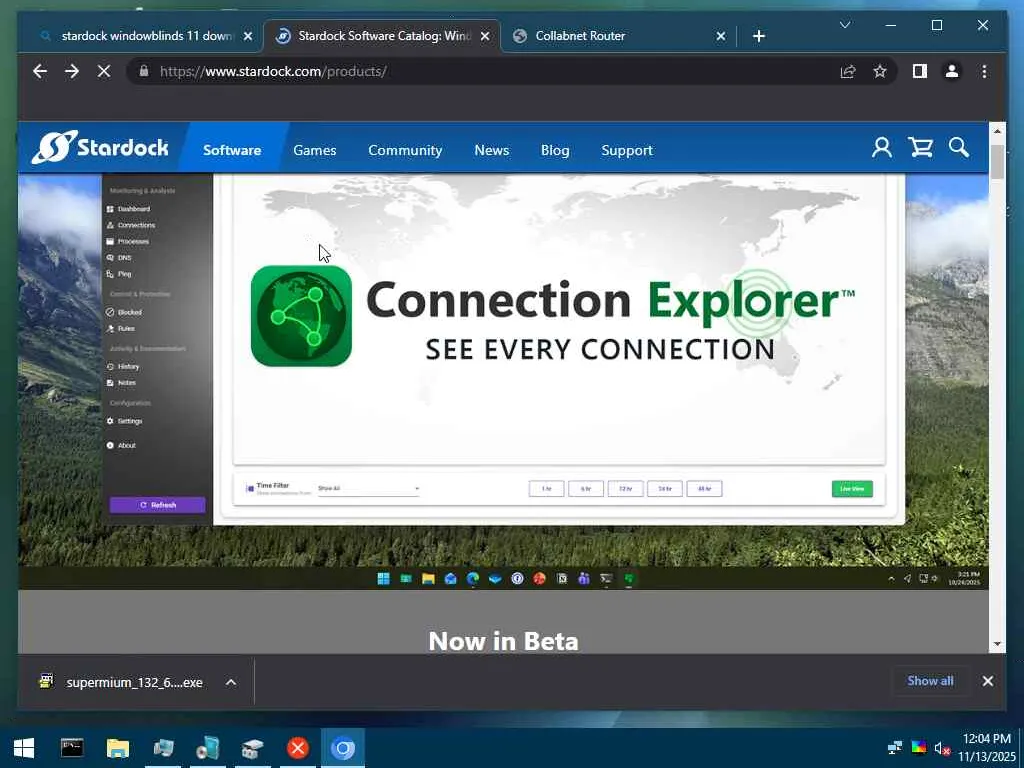Image resolution: width=1024 pixels, height=768 pixels.
Task: Open the Games menu on Stardock
Action: point(315,150)
